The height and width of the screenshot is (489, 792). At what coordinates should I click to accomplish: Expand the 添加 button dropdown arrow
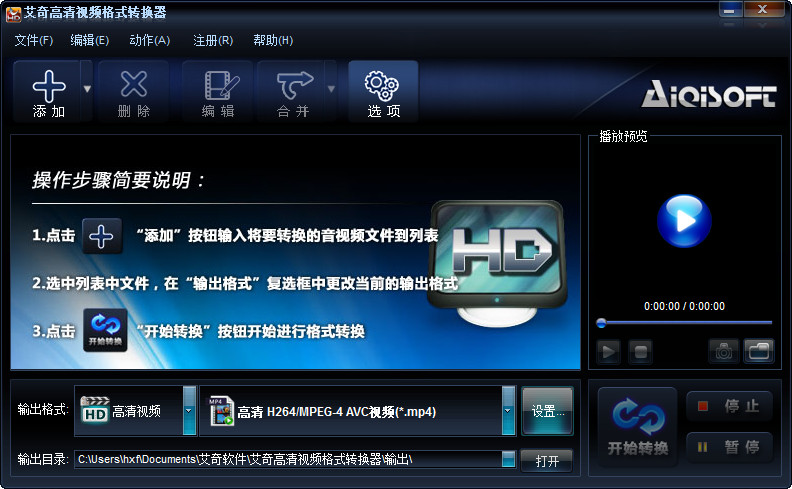click(x=87, y=90)
